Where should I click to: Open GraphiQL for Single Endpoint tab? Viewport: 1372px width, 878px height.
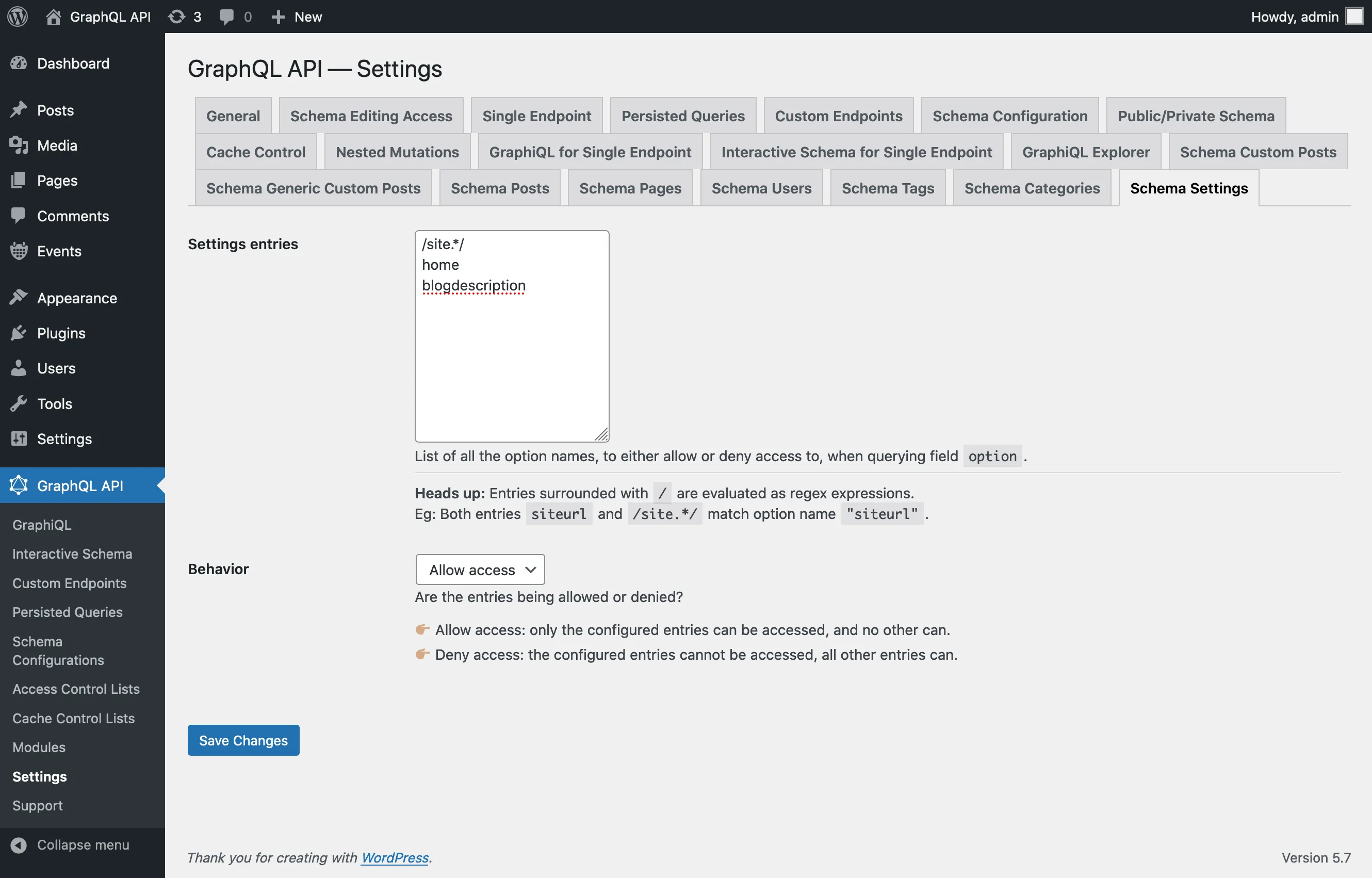click(590, 152)
